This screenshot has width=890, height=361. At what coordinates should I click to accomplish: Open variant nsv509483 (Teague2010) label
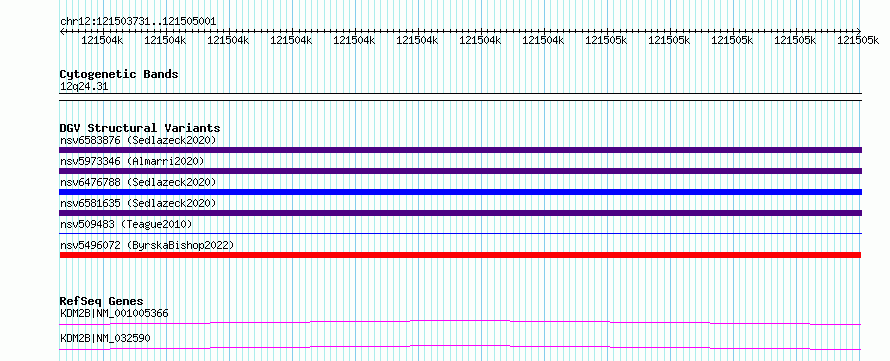click(126, 224)
